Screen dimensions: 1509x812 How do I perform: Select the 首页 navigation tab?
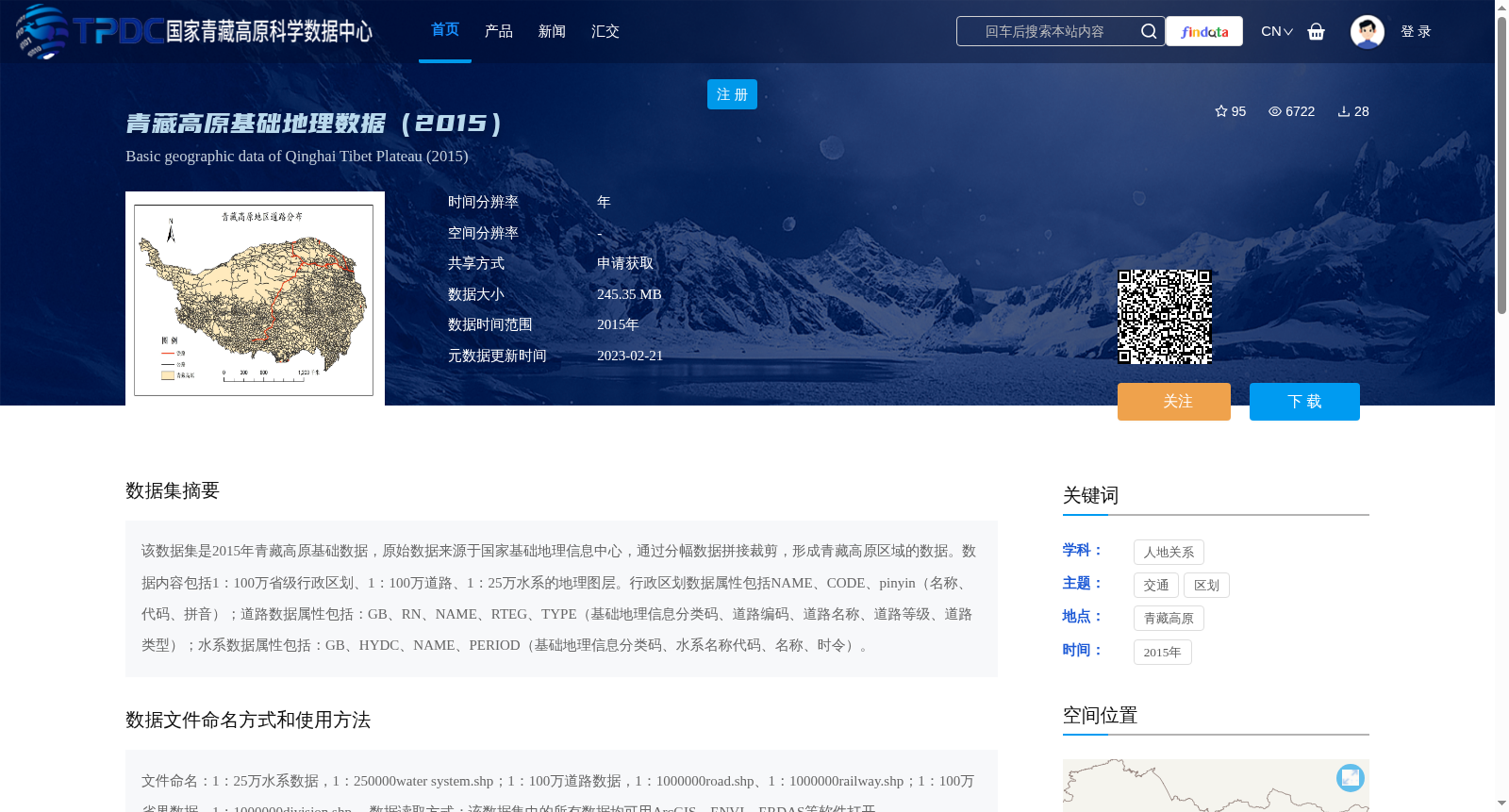tap(445, 30)
